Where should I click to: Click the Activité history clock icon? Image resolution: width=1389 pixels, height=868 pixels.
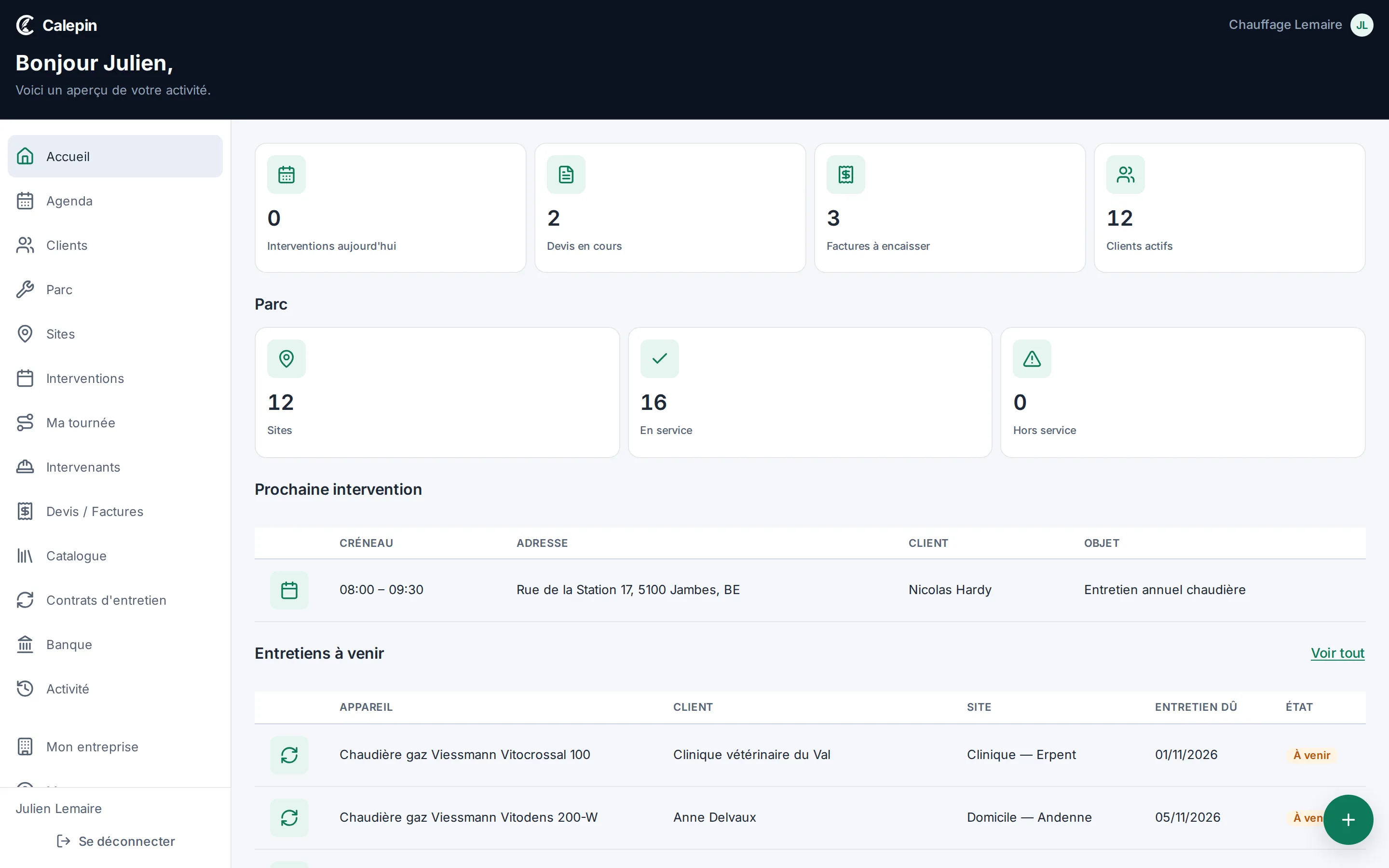25,688
